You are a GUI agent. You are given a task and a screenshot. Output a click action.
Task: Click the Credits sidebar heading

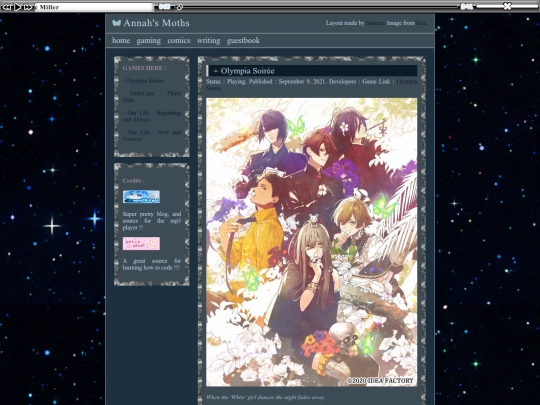(133, 181)
